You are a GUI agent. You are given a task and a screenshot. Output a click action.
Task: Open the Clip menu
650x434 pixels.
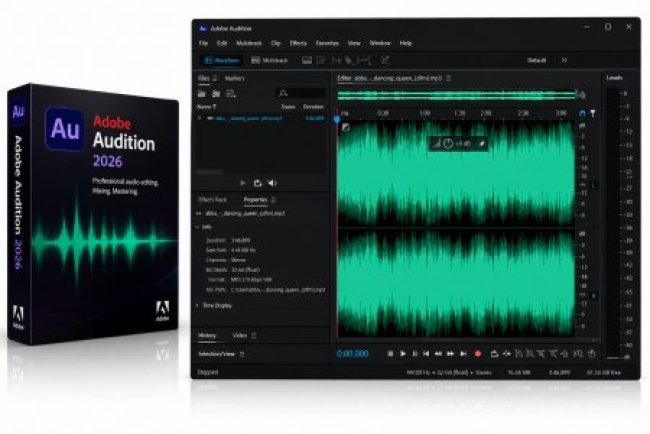[276, 43]
